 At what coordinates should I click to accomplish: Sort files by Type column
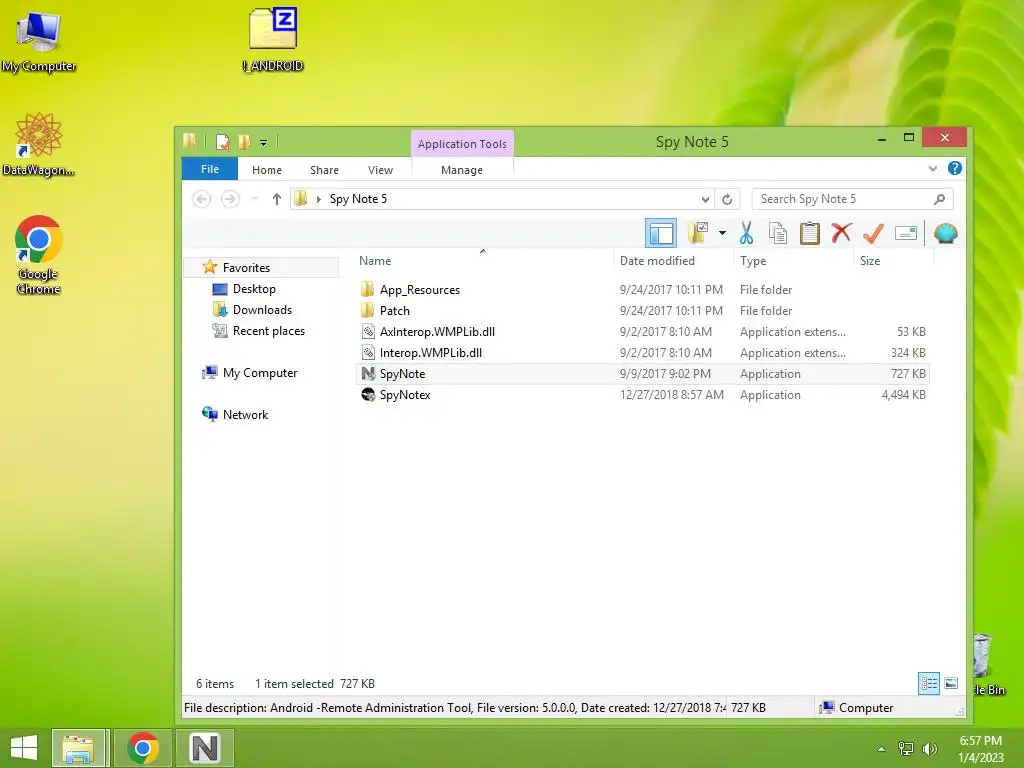[753, 261]
